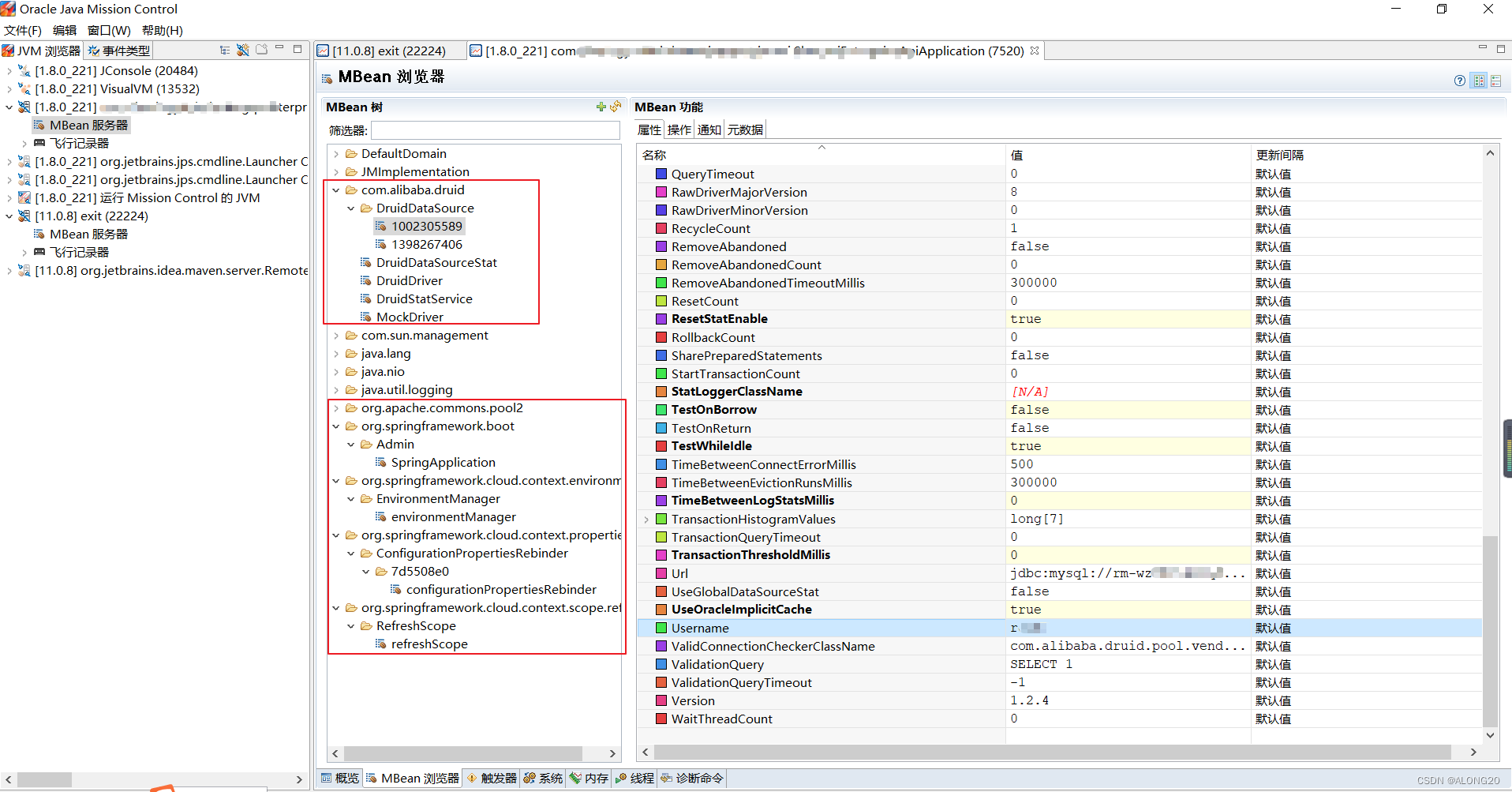Viewport: 1512px width, 792px height.
Task: Click the new folder icon in JVM browser toolbar
Action: coord(261,50)
